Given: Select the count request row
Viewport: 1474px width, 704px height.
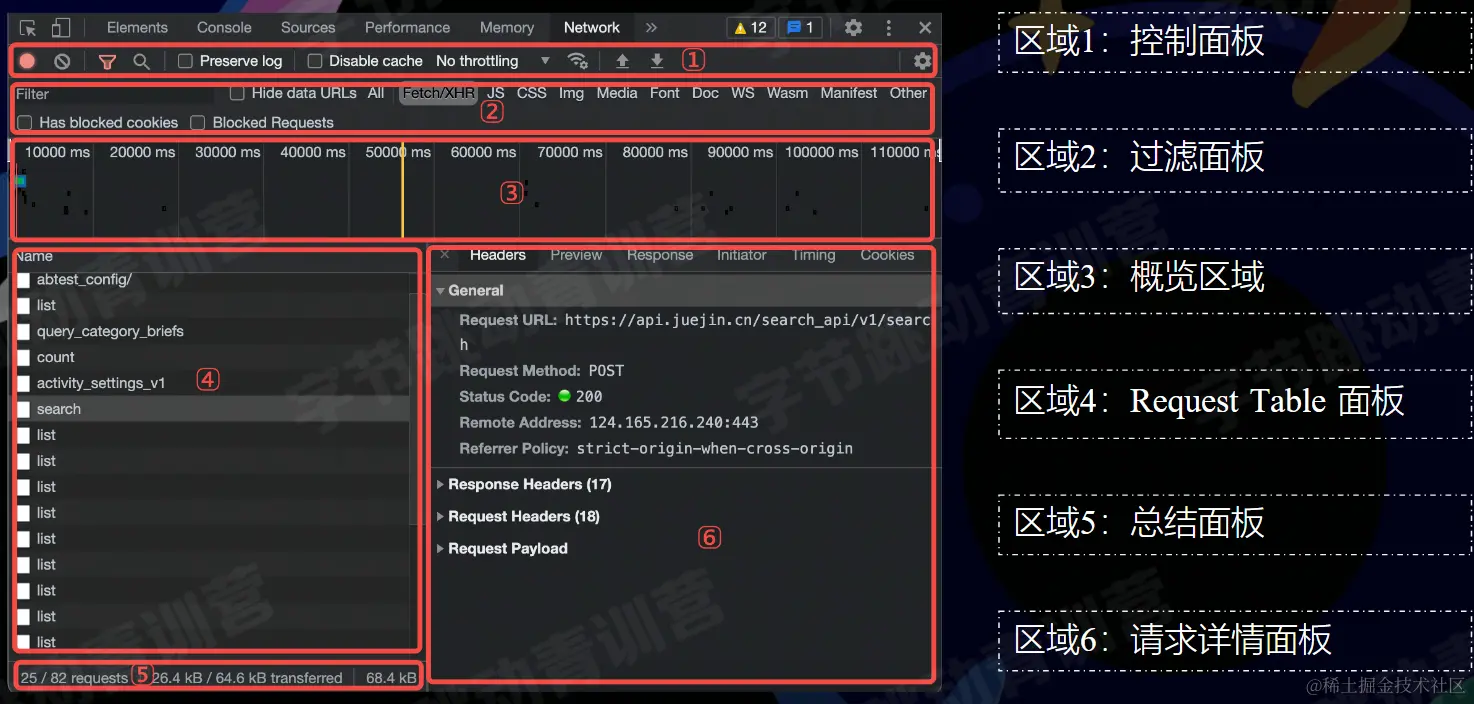Looking at the screenshot, I should coord(212,357).
